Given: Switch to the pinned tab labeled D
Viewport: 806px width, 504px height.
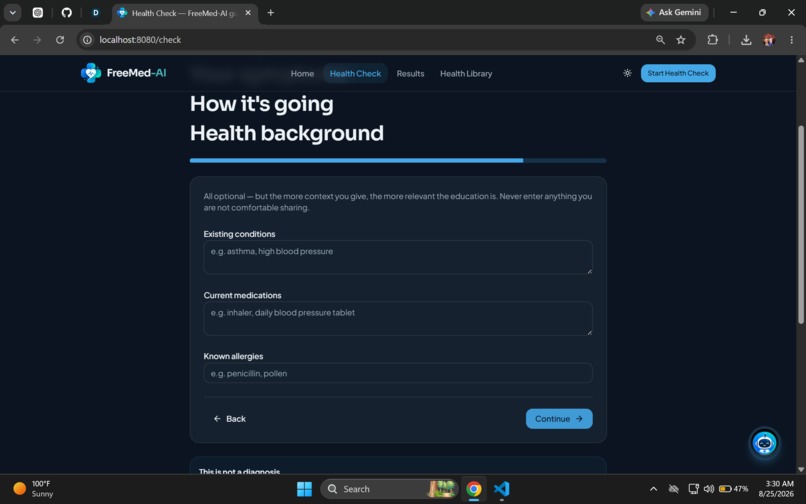Looking at the screenshot, I should (x=96, y=13).
